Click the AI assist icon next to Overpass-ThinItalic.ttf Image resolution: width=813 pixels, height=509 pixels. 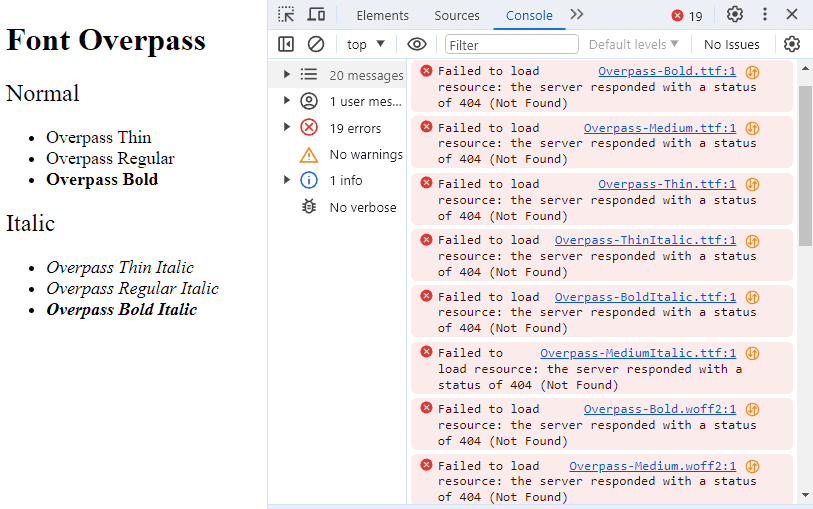752,241
